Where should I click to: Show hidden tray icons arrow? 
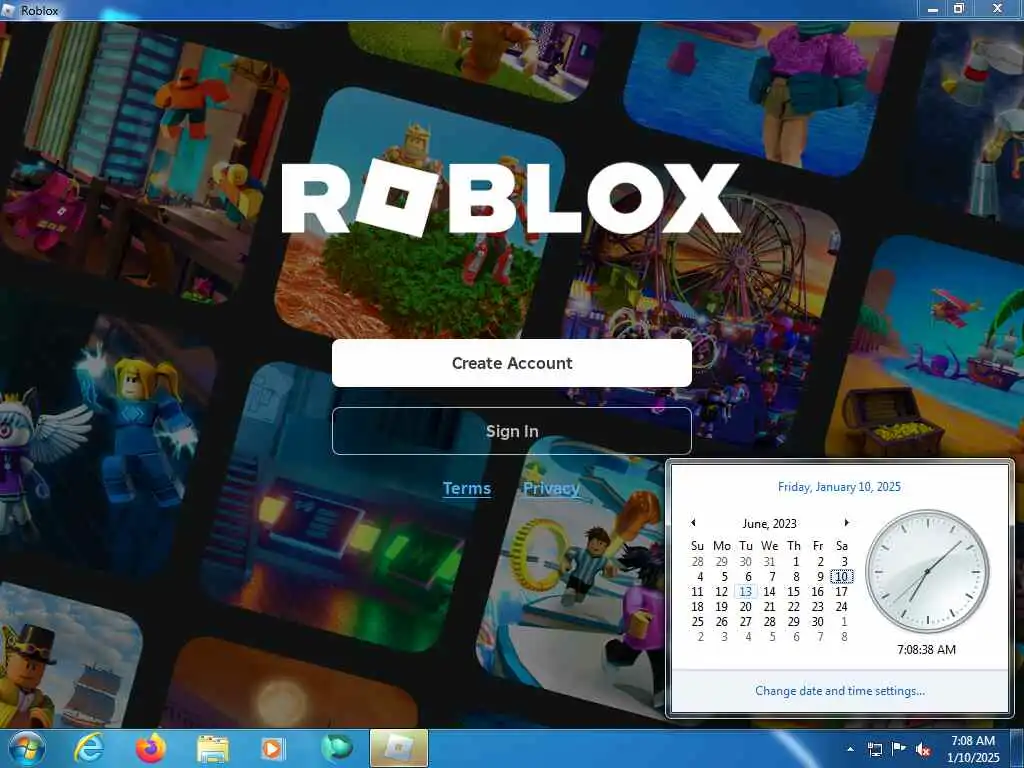pyautogui.click(x=850, y=749)
